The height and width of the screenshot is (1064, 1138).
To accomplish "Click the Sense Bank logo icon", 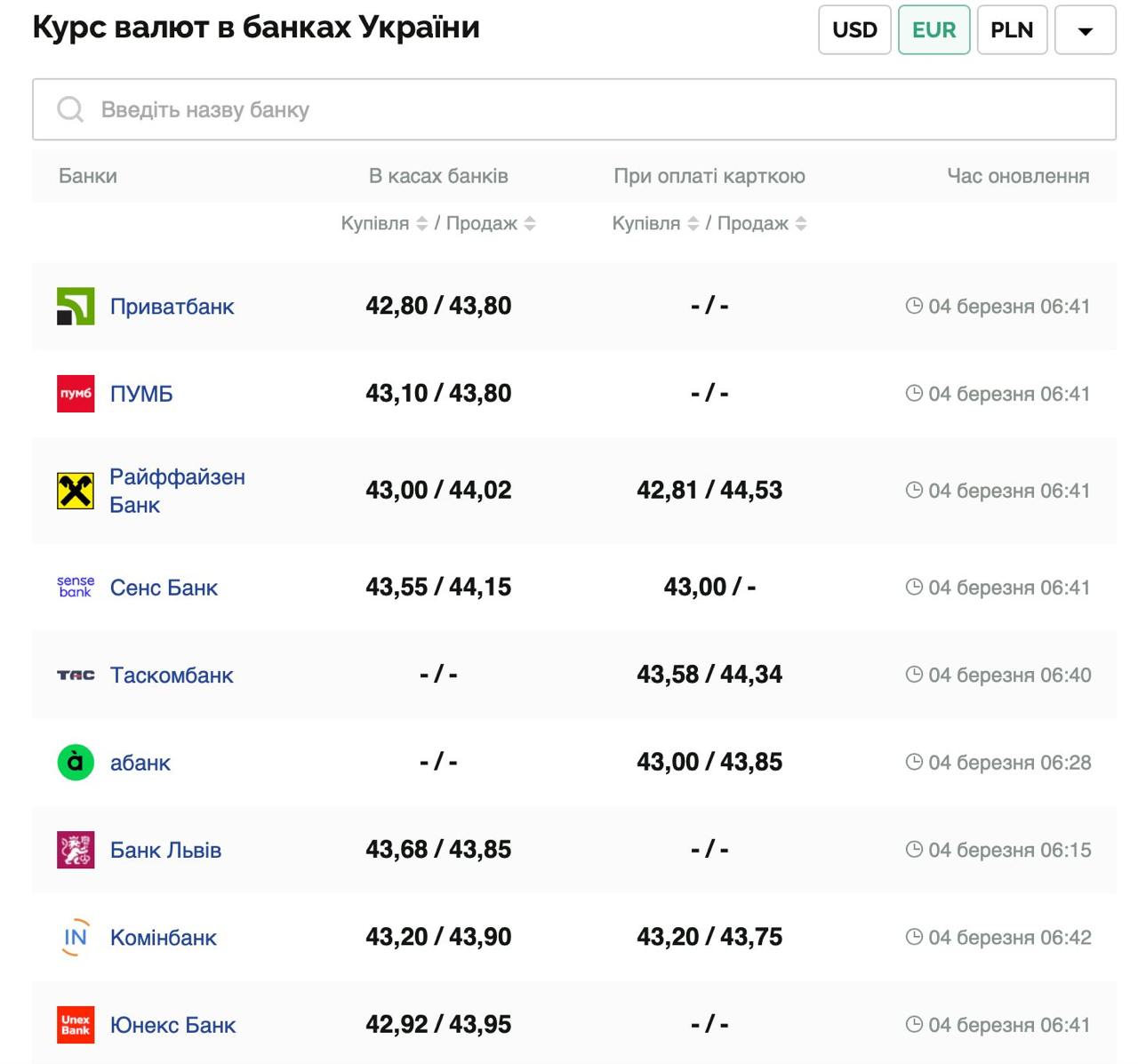I will tap(76, 587).
